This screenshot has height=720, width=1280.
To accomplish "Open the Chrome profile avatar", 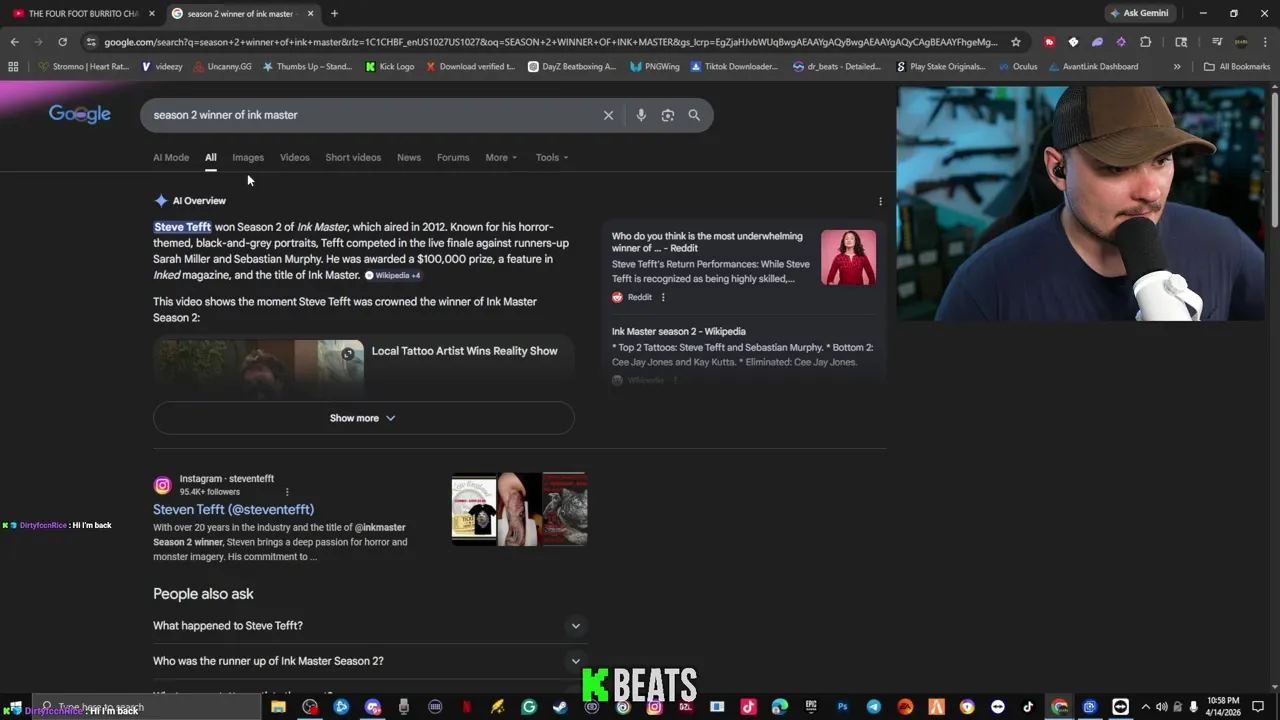I will click(x=1241, y=42).
